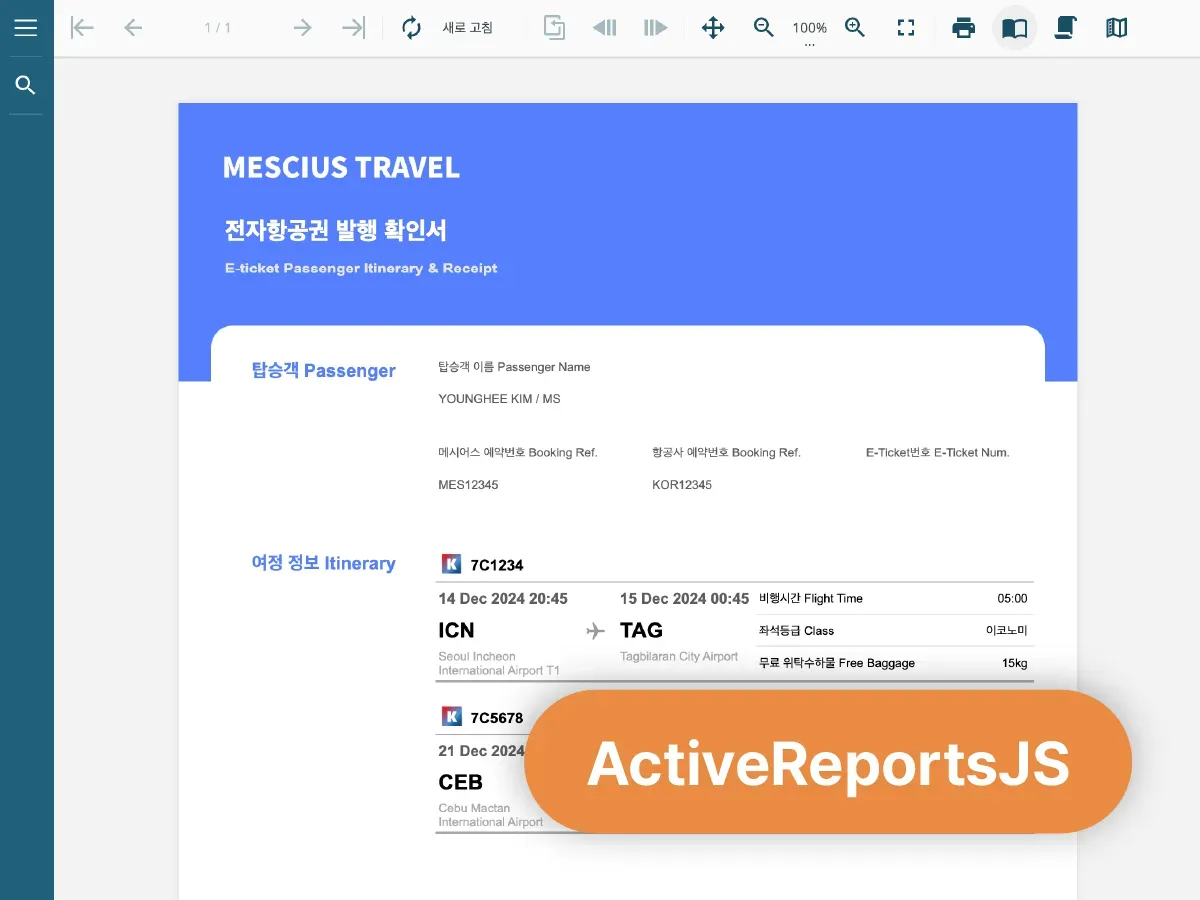1200x900 pixels.
Task: Select single page view book icon
Action: point(1015,28)
